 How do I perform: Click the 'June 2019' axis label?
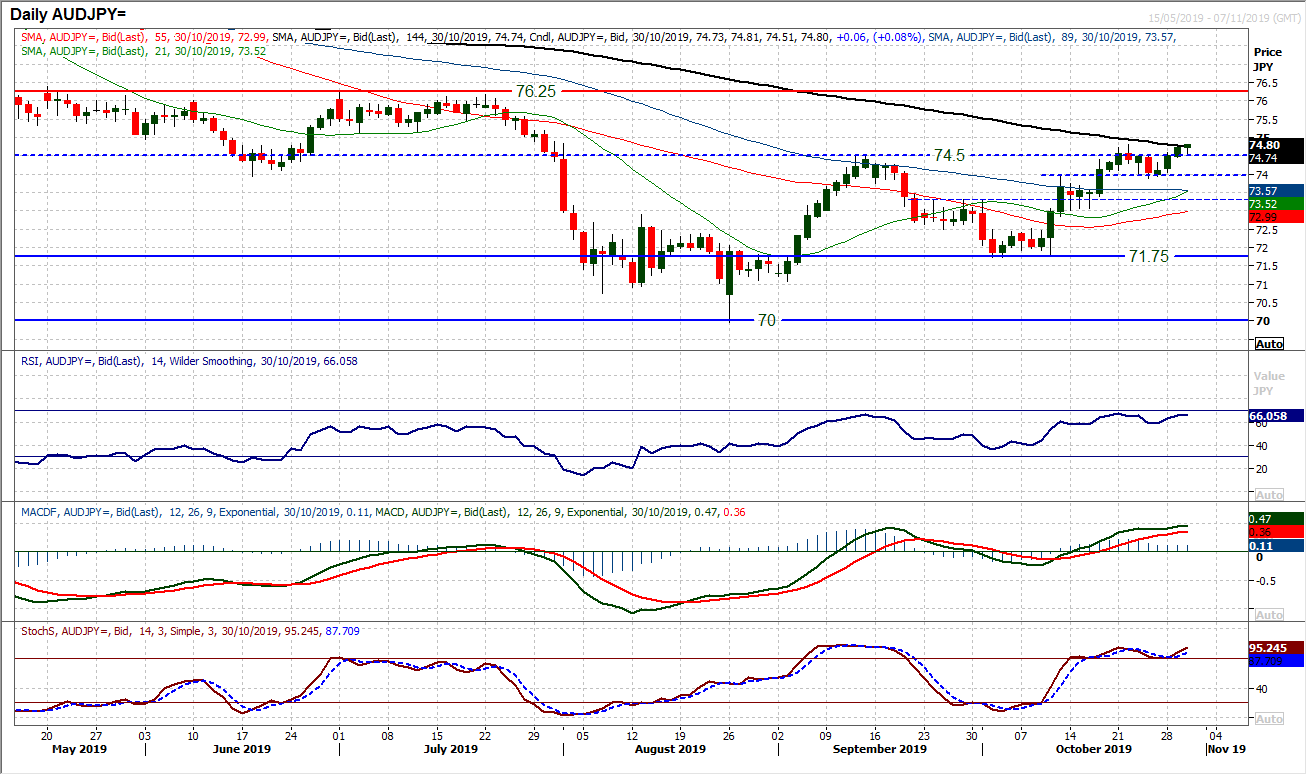pyautogui.click(x=242, y=748)
